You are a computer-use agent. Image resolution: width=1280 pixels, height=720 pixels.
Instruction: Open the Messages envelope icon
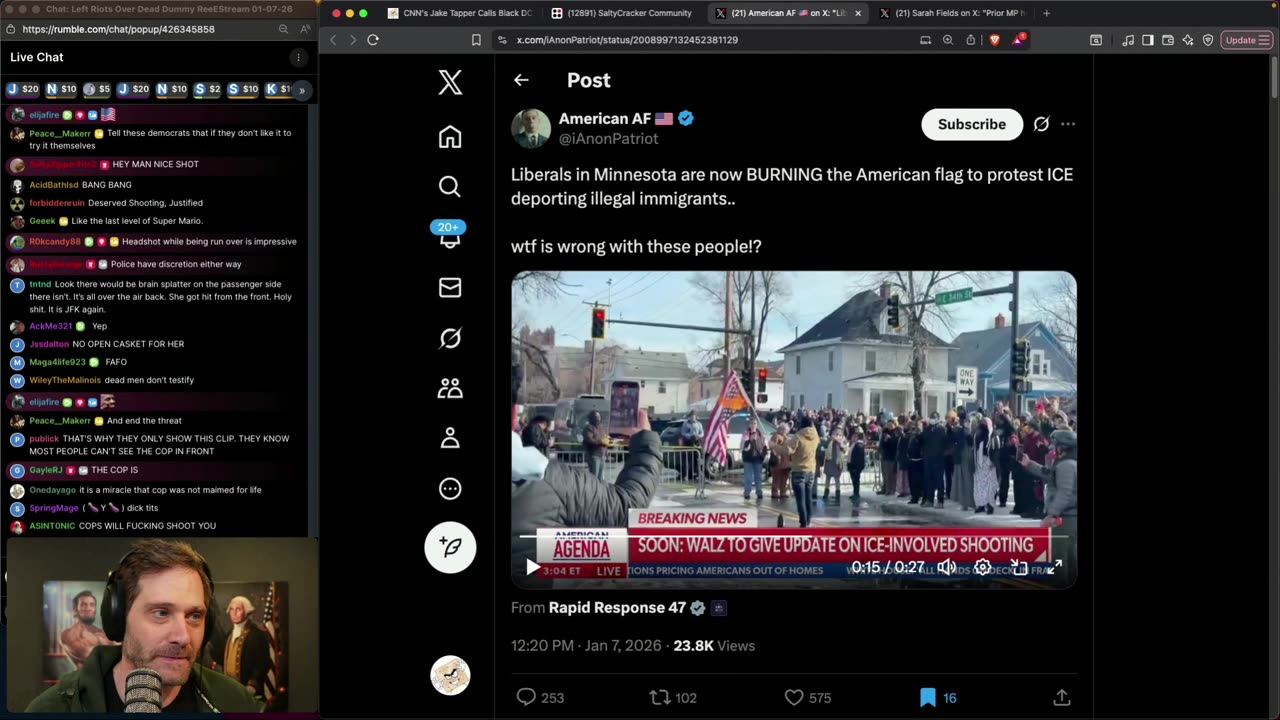pos(450,288)
